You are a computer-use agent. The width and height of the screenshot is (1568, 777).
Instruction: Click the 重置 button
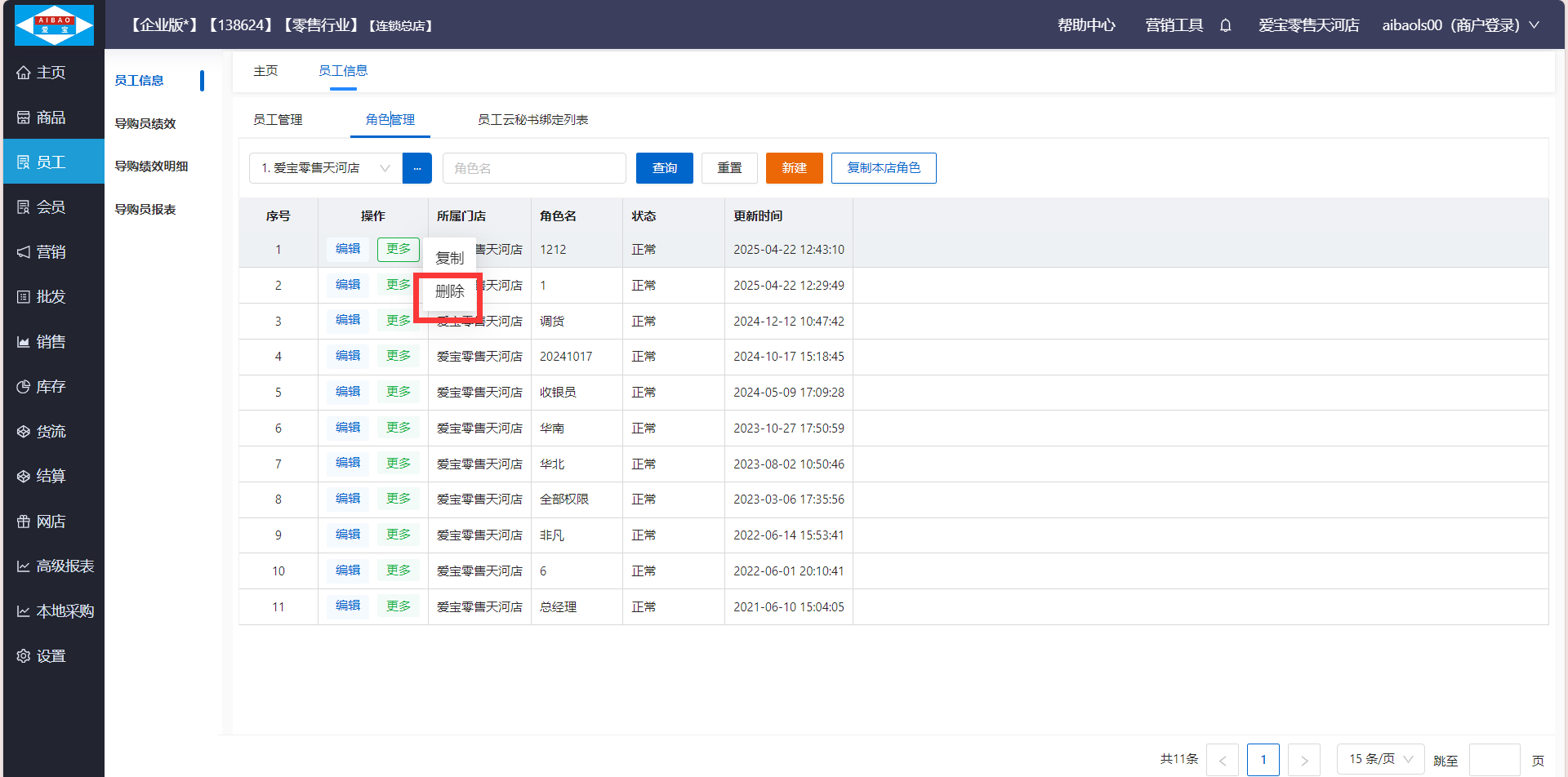click(x=729, y=168)
